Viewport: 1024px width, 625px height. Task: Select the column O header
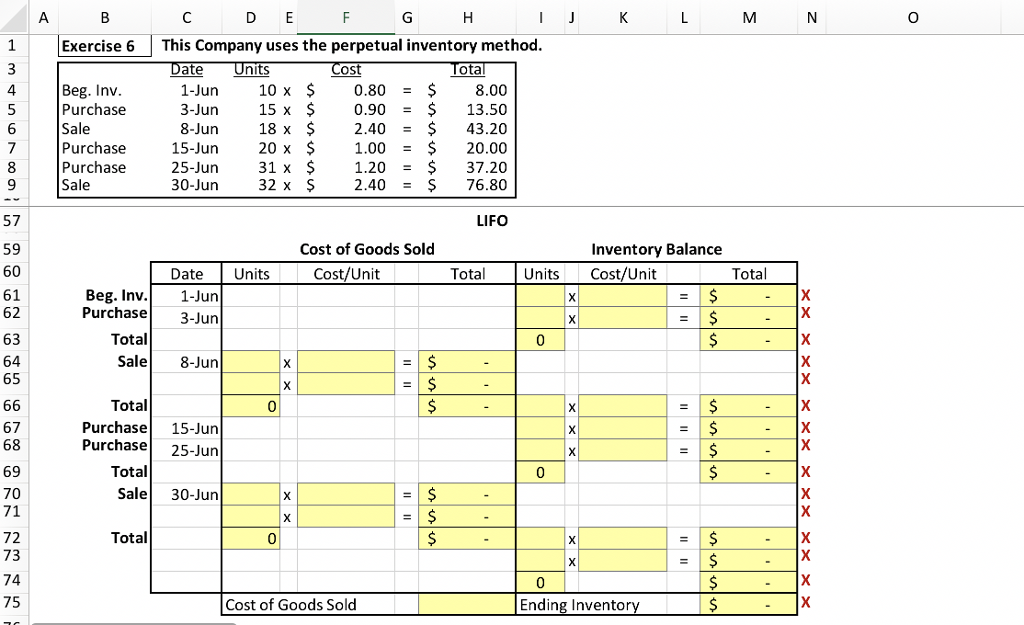point(912,17)
